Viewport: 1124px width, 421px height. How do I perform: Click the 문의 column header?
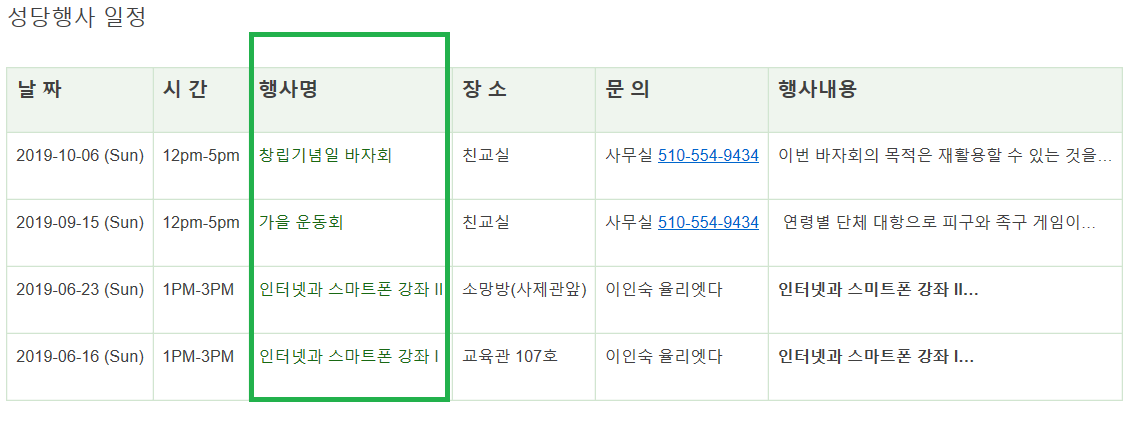coord(627,89)
